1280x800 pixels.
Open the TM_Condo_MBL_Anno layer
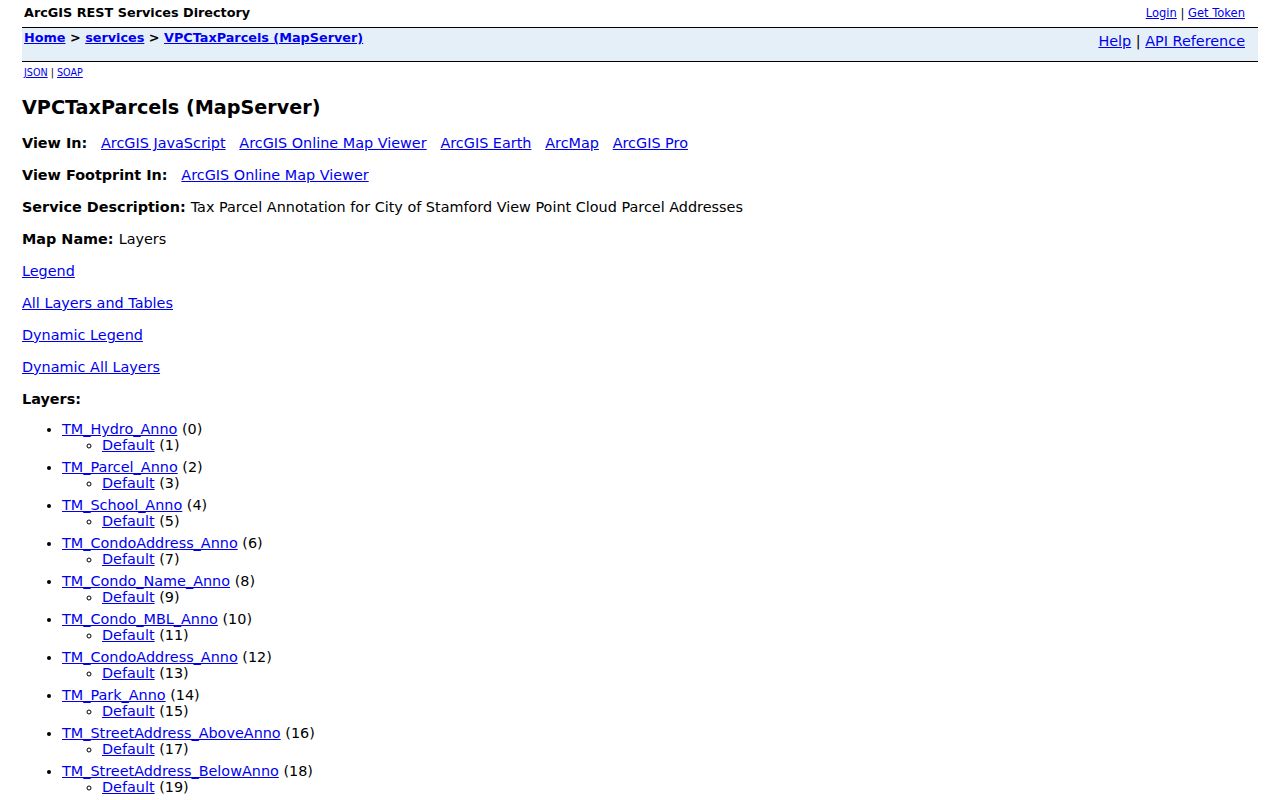click(140, 619)
